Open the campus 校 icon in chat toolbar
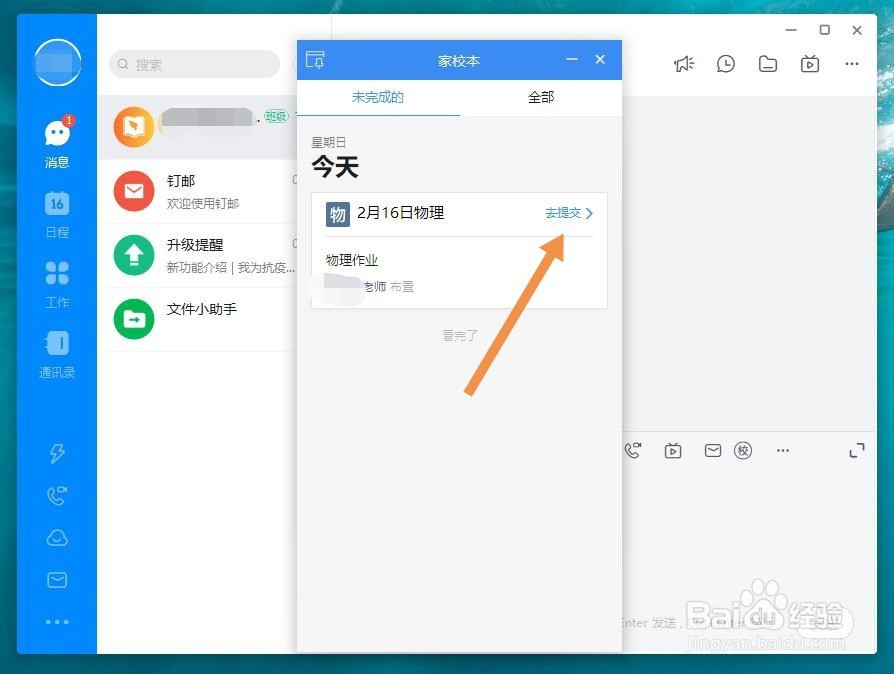 [x=743, y=450]
